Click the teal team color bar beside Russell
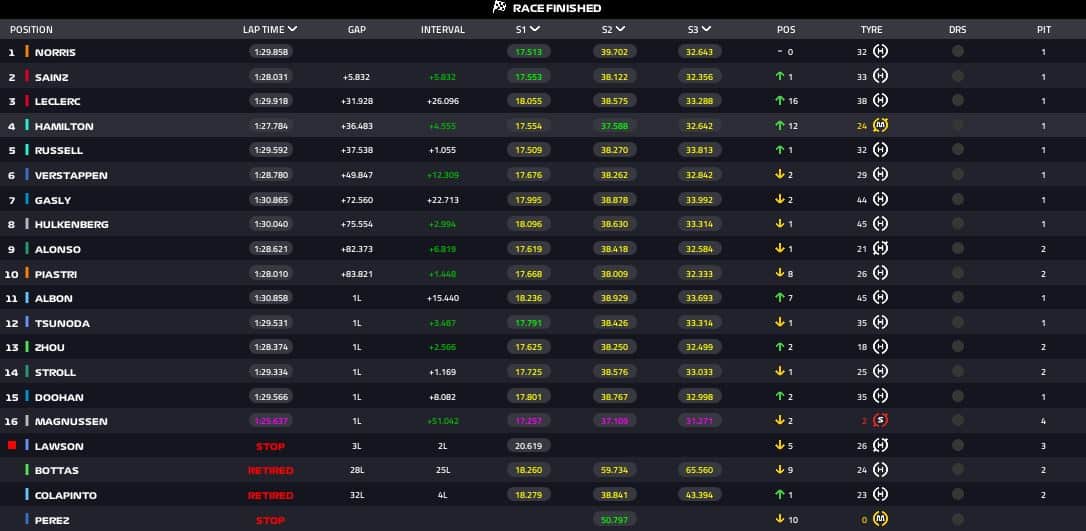This screenshot has width=1086, height=531. pos(27,150)
